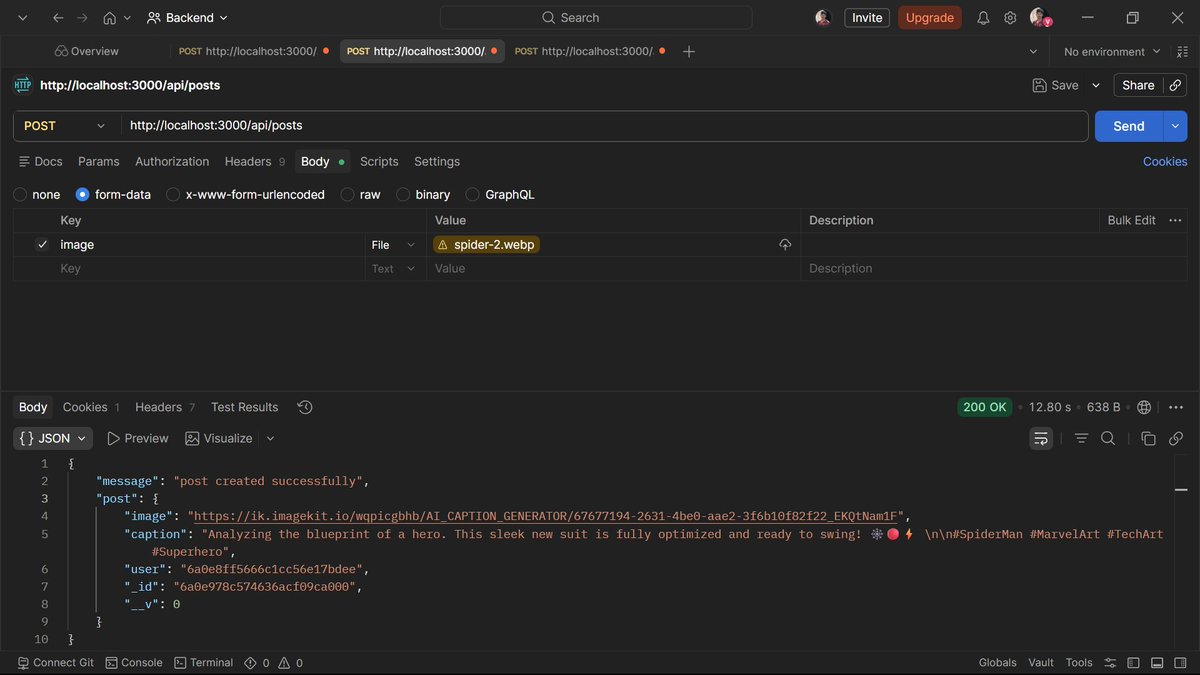Screen dimensions: 1200x675
Task: Click the Preview response button
Action: click(138, 438)
